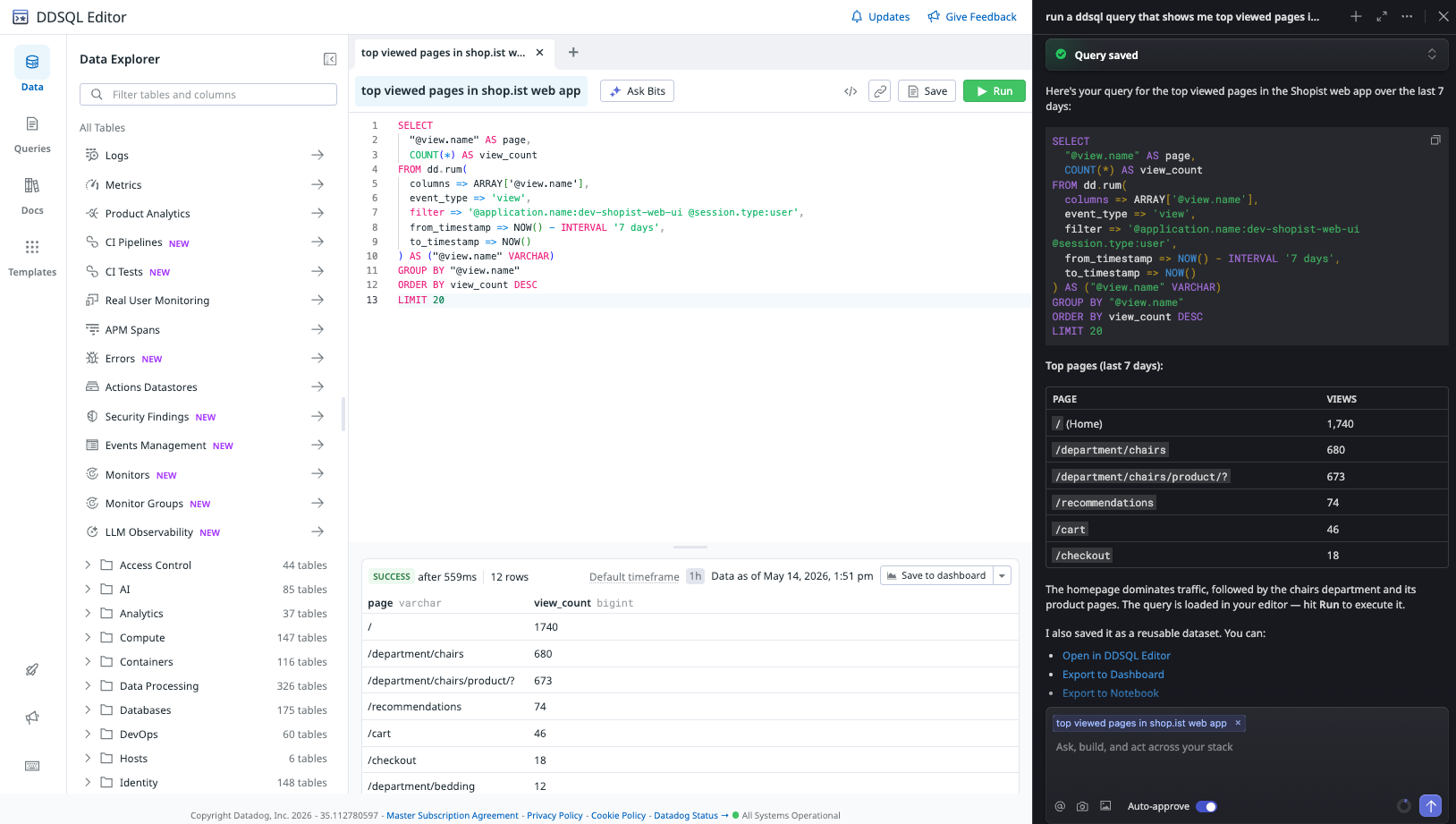The height and width of the screenshot is (824, 1456).
Task: Open the Queries sidebar section
Action: [x=32, y=132]
